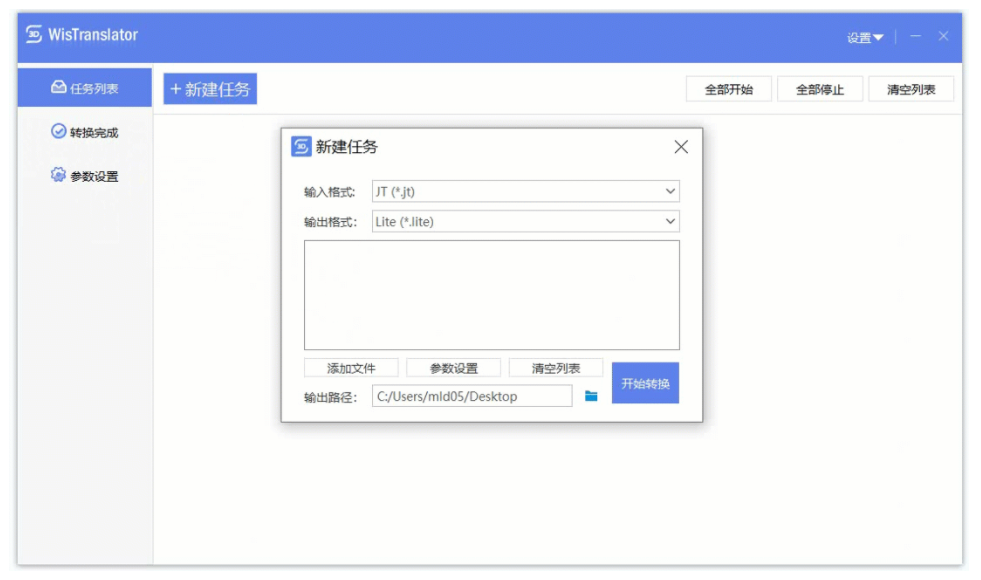Click the 输出路径 input field
The height and width of the screenshot is (580, 981).
point(472,396)
